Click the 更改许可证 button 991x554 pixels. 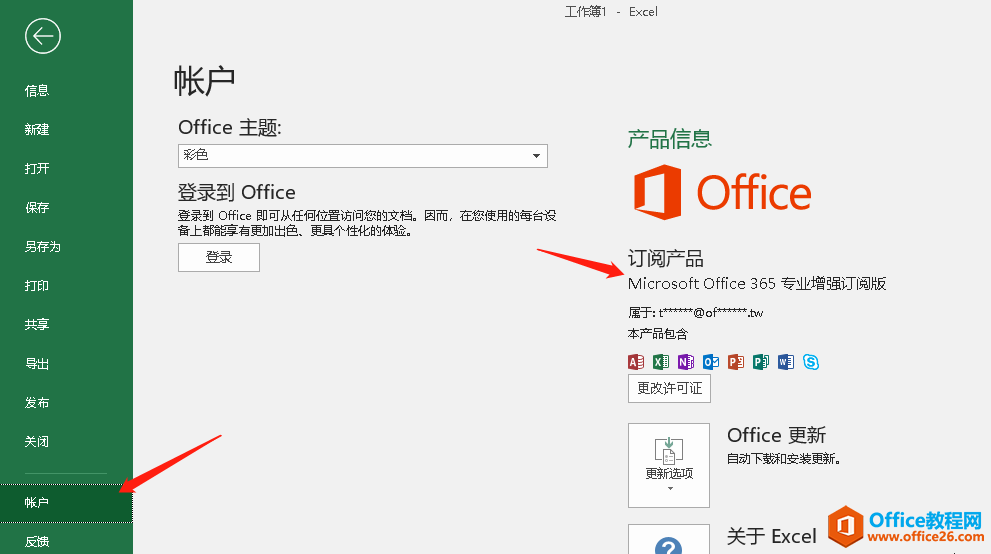[669, 388]
